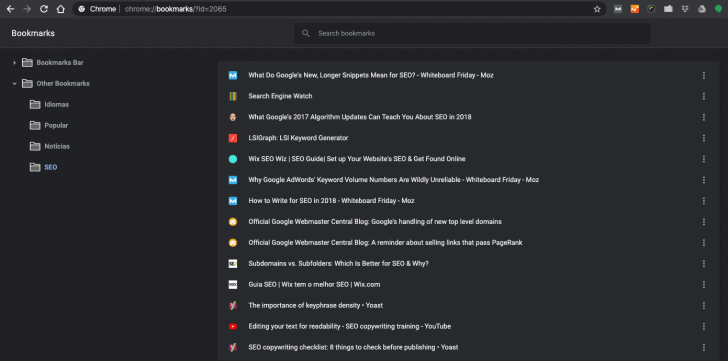Image resolution: width=728 pixels, height=361 pixels.
Task: Click the Moz favicon beside Longer Snippets bookmark
Action: pos(233,75)
